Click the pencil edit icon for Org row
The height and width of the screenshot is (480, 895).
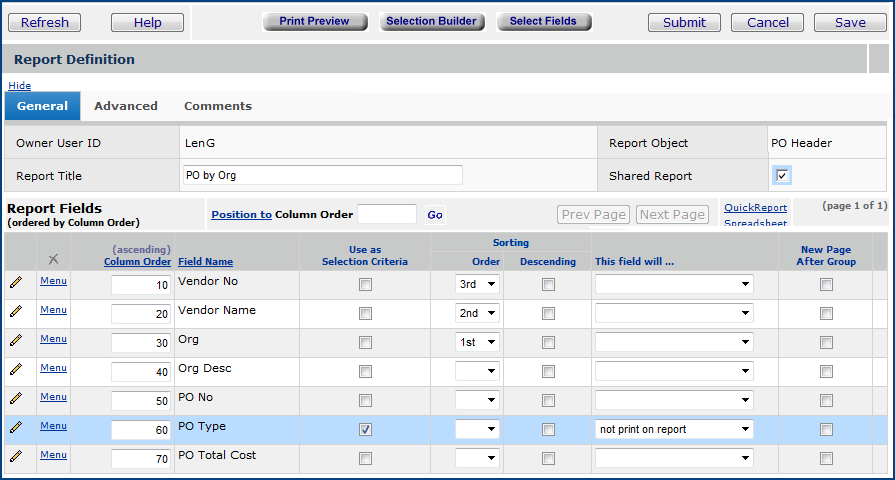point(16,341)
